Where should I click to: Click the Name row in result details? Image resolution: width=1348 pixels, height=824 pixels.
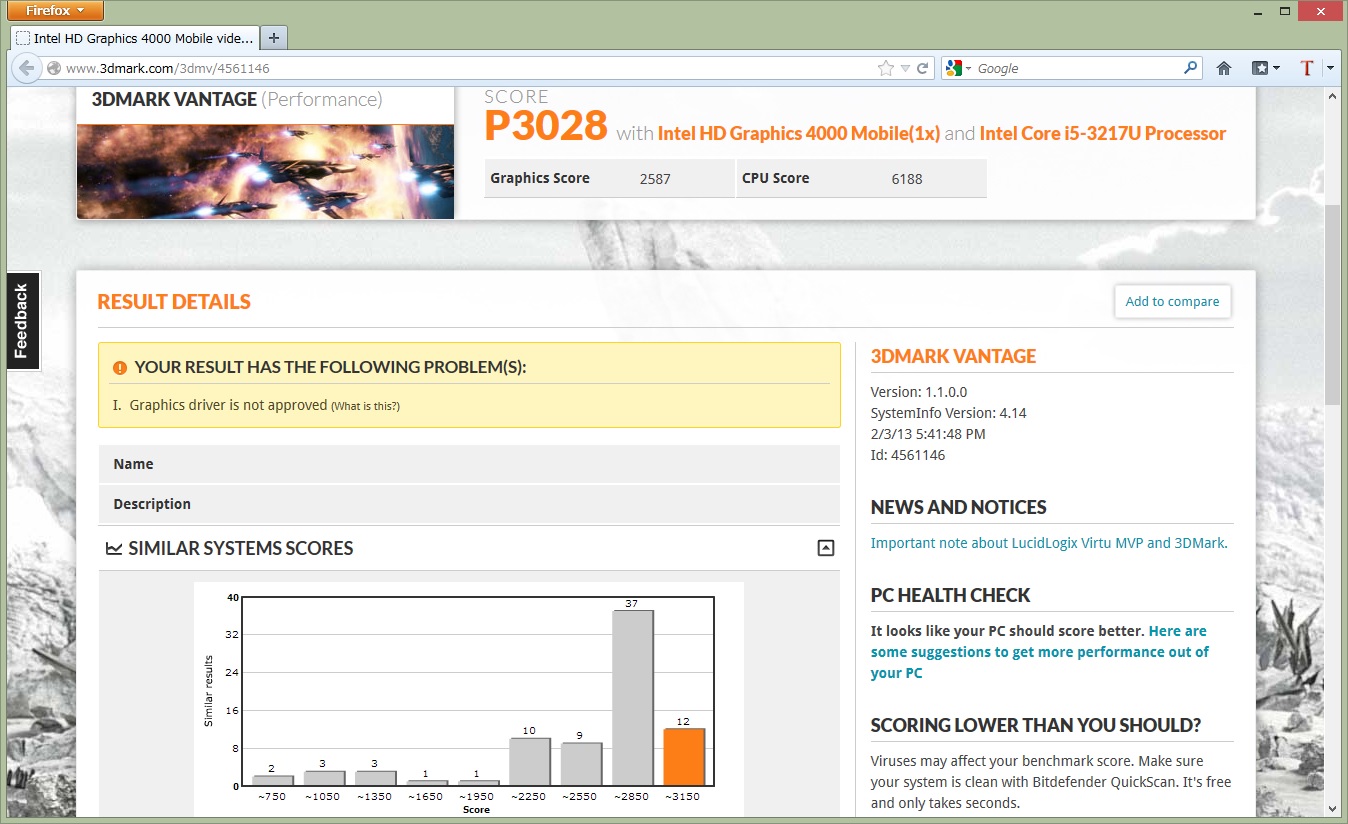[469, 464]
